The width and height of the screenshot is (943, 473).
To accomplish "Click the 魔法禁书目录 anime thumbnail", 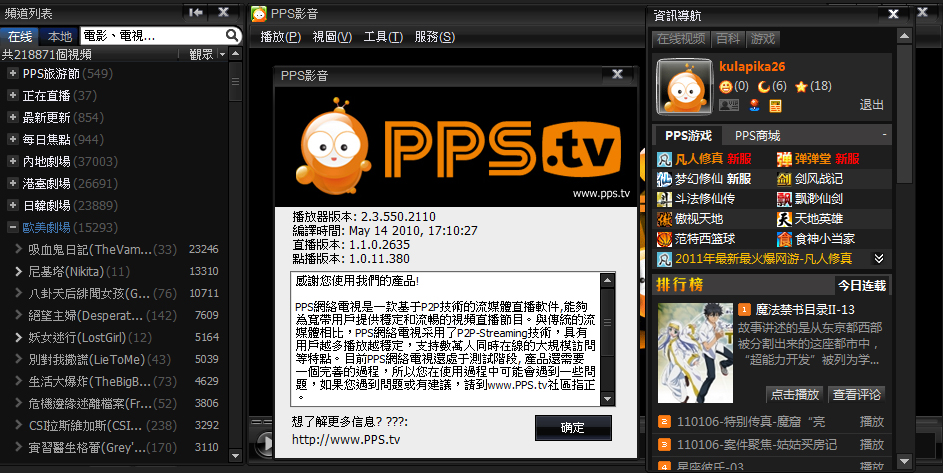I will (x=695, y=353).
